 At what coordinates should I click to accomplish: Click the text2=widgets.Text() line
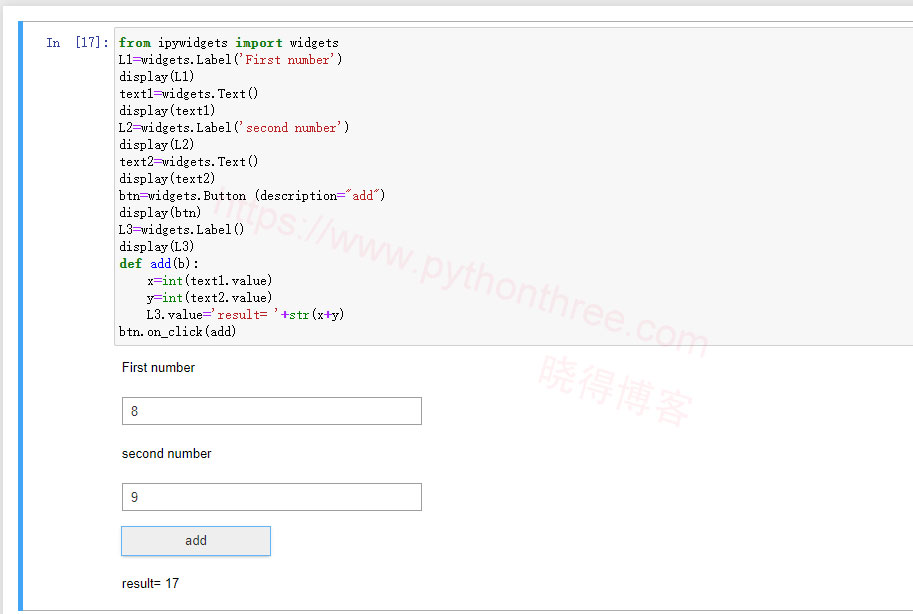189,161
